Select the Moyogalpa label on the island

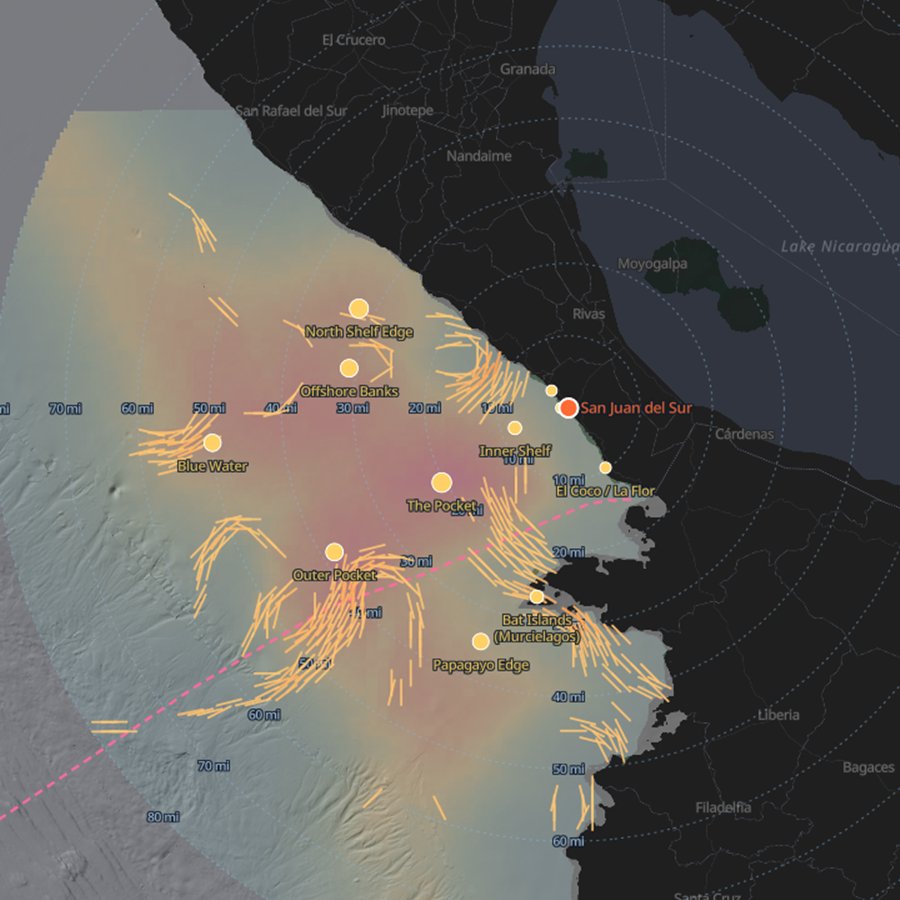pos(652,264)
